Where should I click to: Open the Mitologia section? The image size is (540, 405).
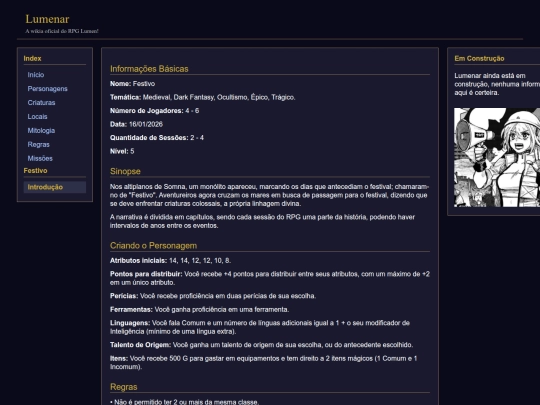click(41, 131)
